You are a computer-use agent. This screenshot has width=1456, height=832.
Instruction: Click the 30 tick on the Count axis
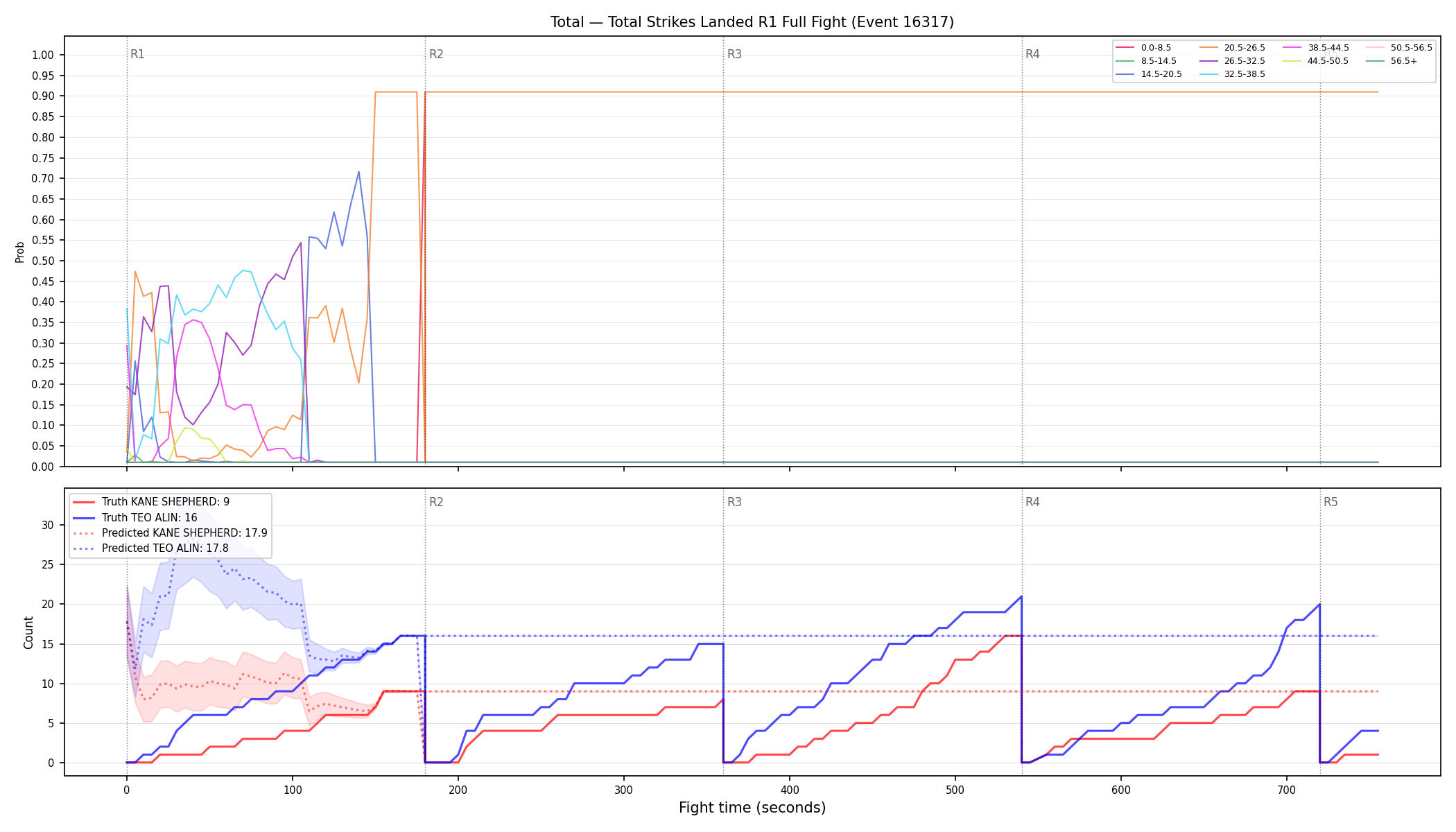point(47,526)
